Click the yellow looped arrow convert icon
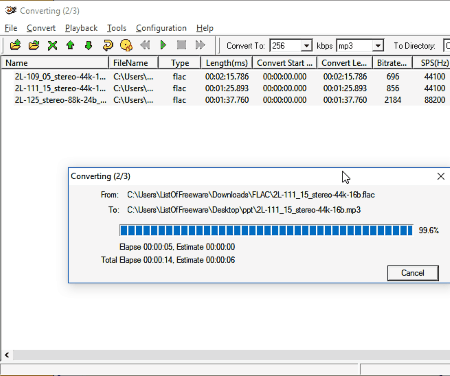450x376 pixels. 107,45
